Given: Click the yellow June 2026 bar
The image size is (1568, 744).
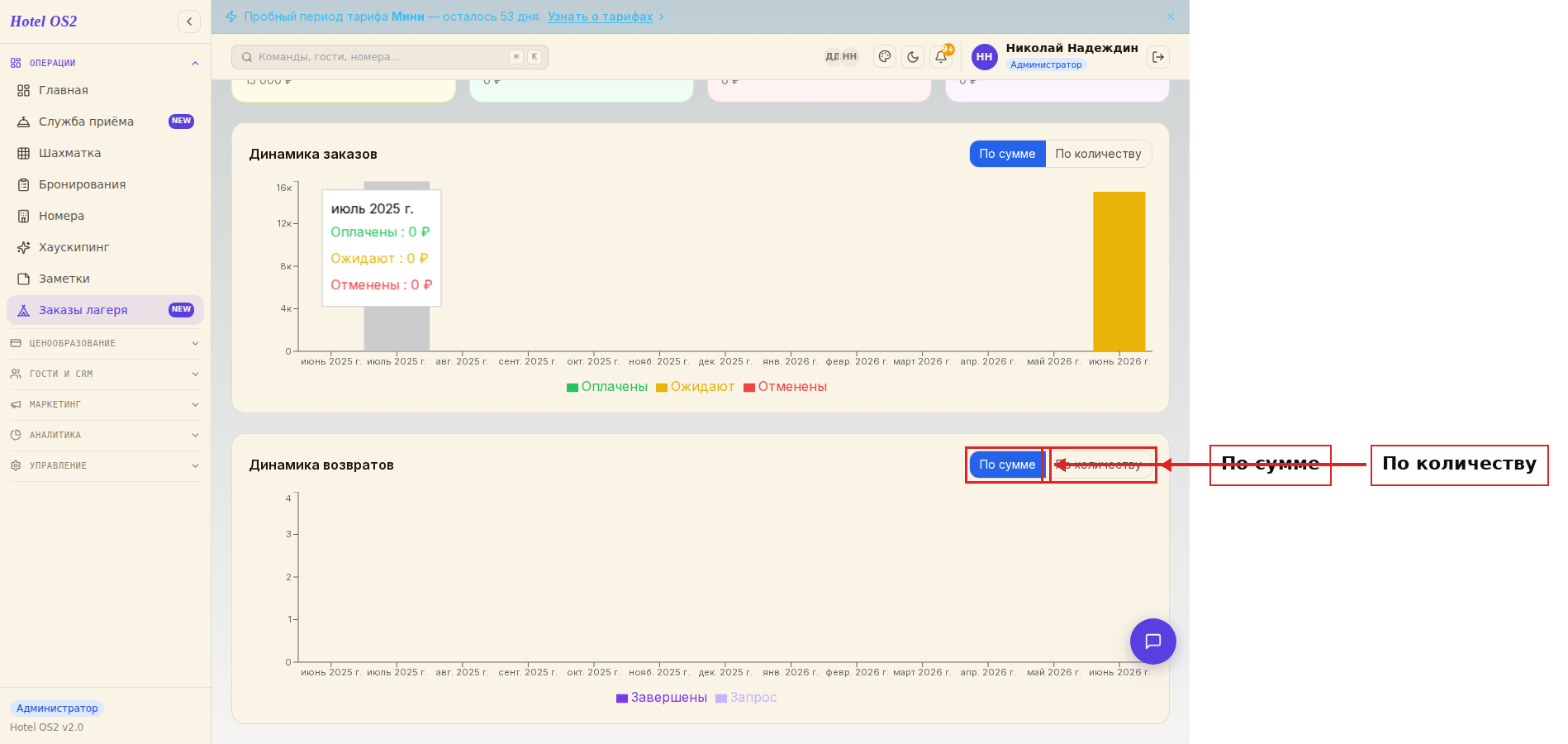Looking at the screenshot, I should (1119, 271).
